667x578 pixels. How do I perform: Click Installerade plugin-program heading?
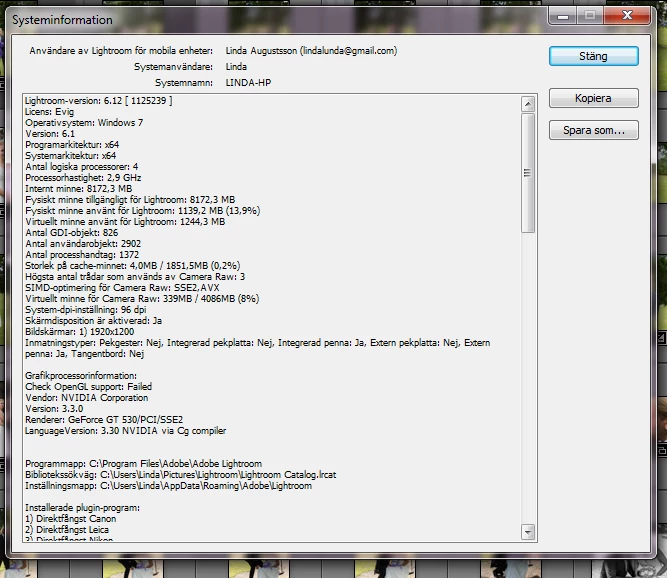pyautogui.click(x=82, y=508)
